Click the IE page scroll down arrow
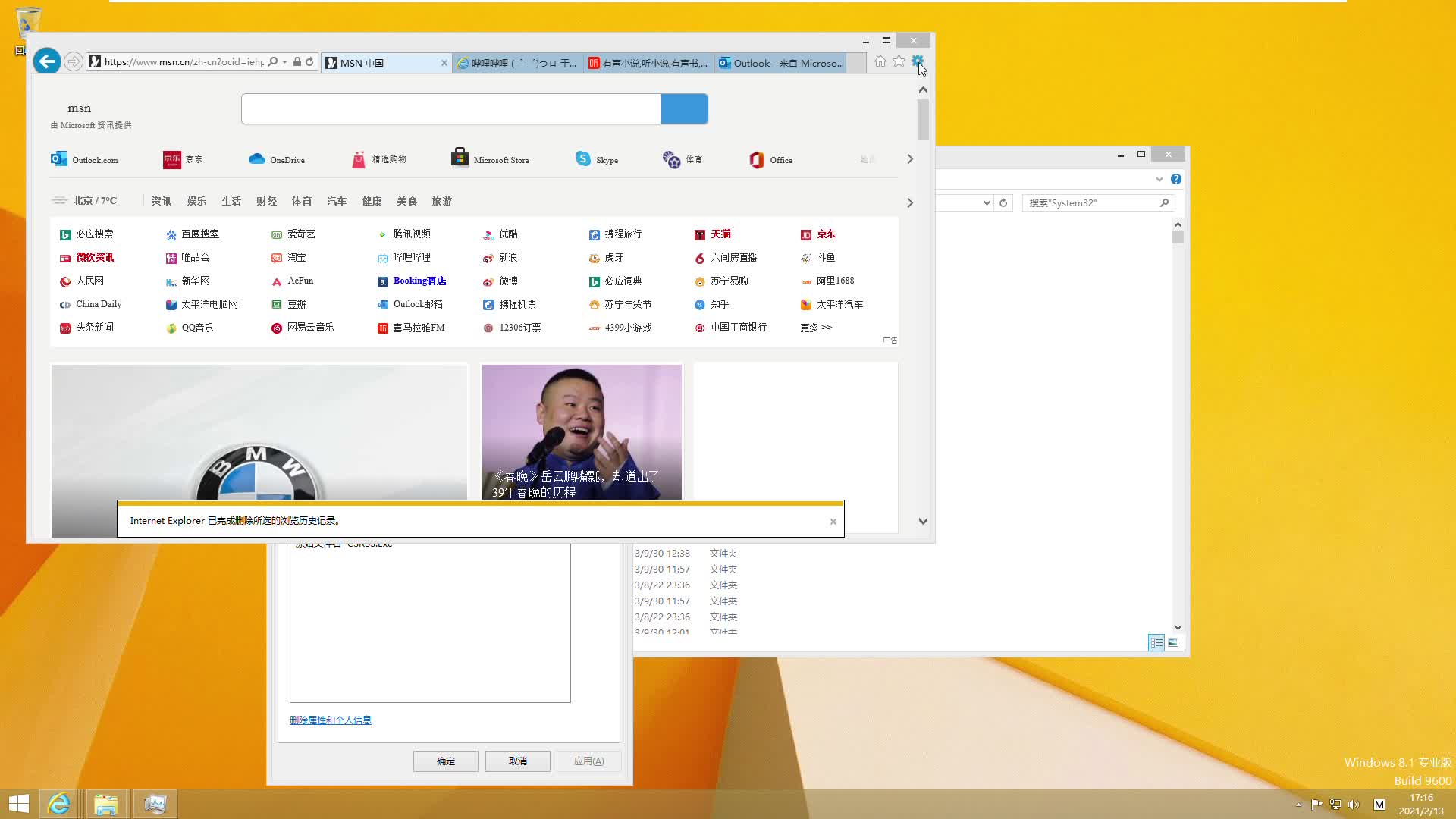The width and height of the screenshot is (1456, 819). tap(923, 522)
